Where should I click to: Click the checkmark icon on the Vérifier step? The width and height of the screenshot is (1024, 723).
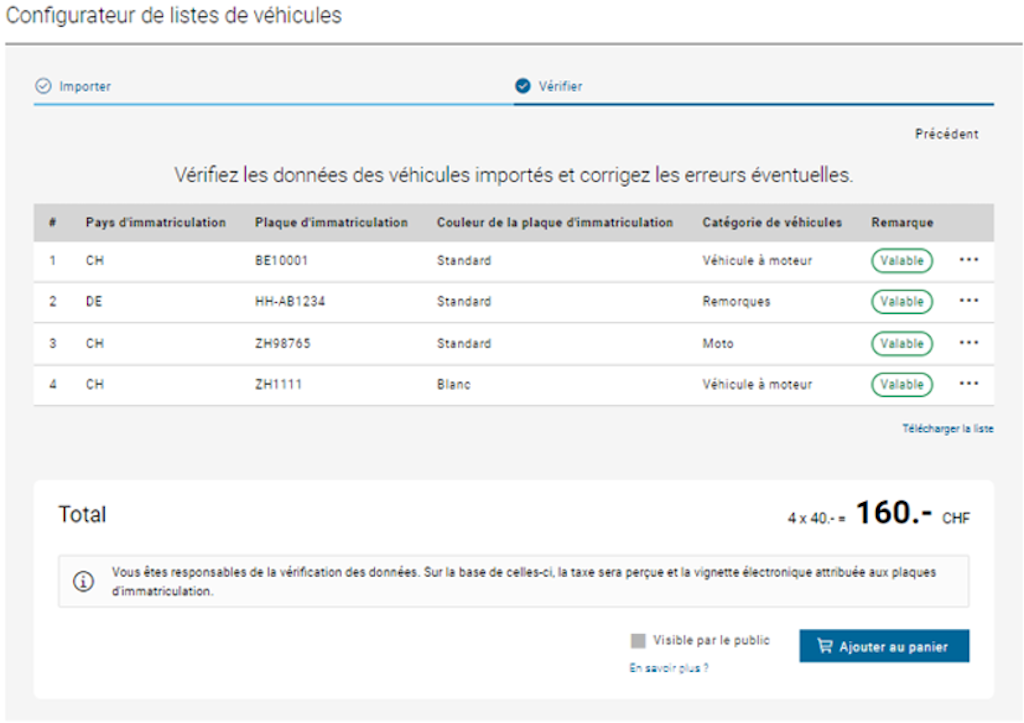524,86
